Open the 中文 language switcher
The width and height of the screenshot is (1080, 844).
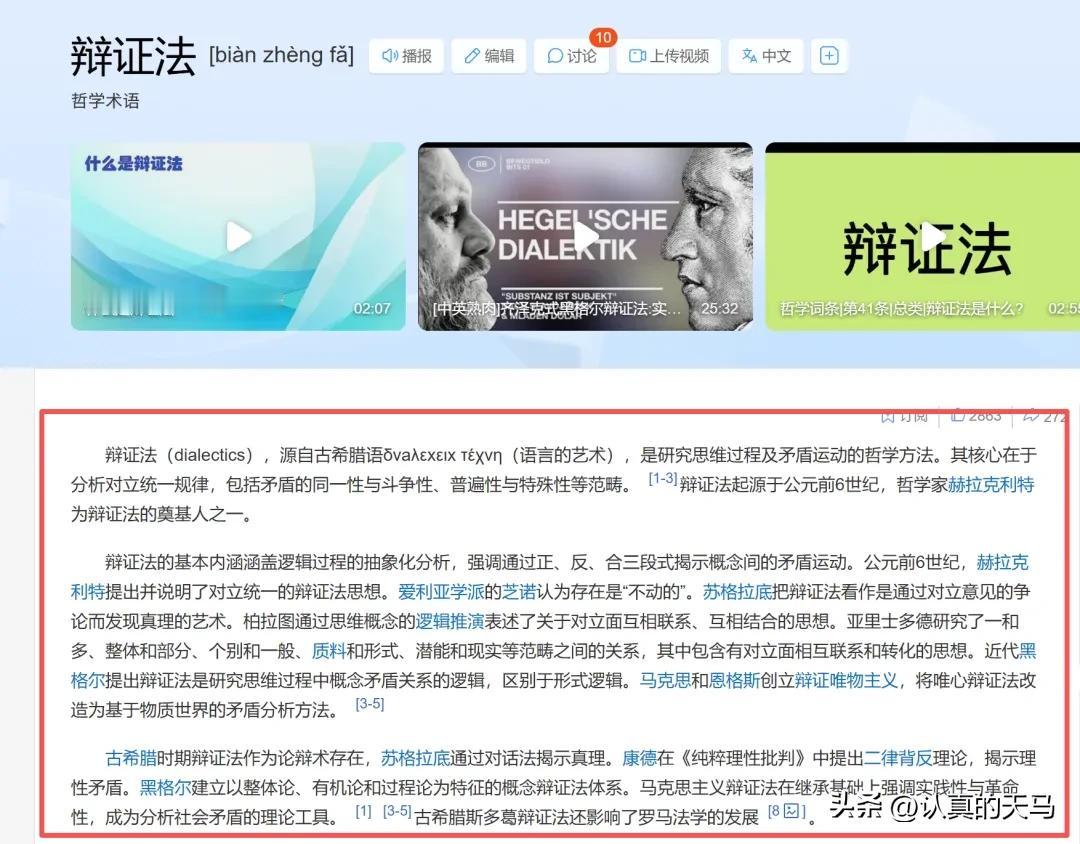pyautogui.click(x=766, y=56)
